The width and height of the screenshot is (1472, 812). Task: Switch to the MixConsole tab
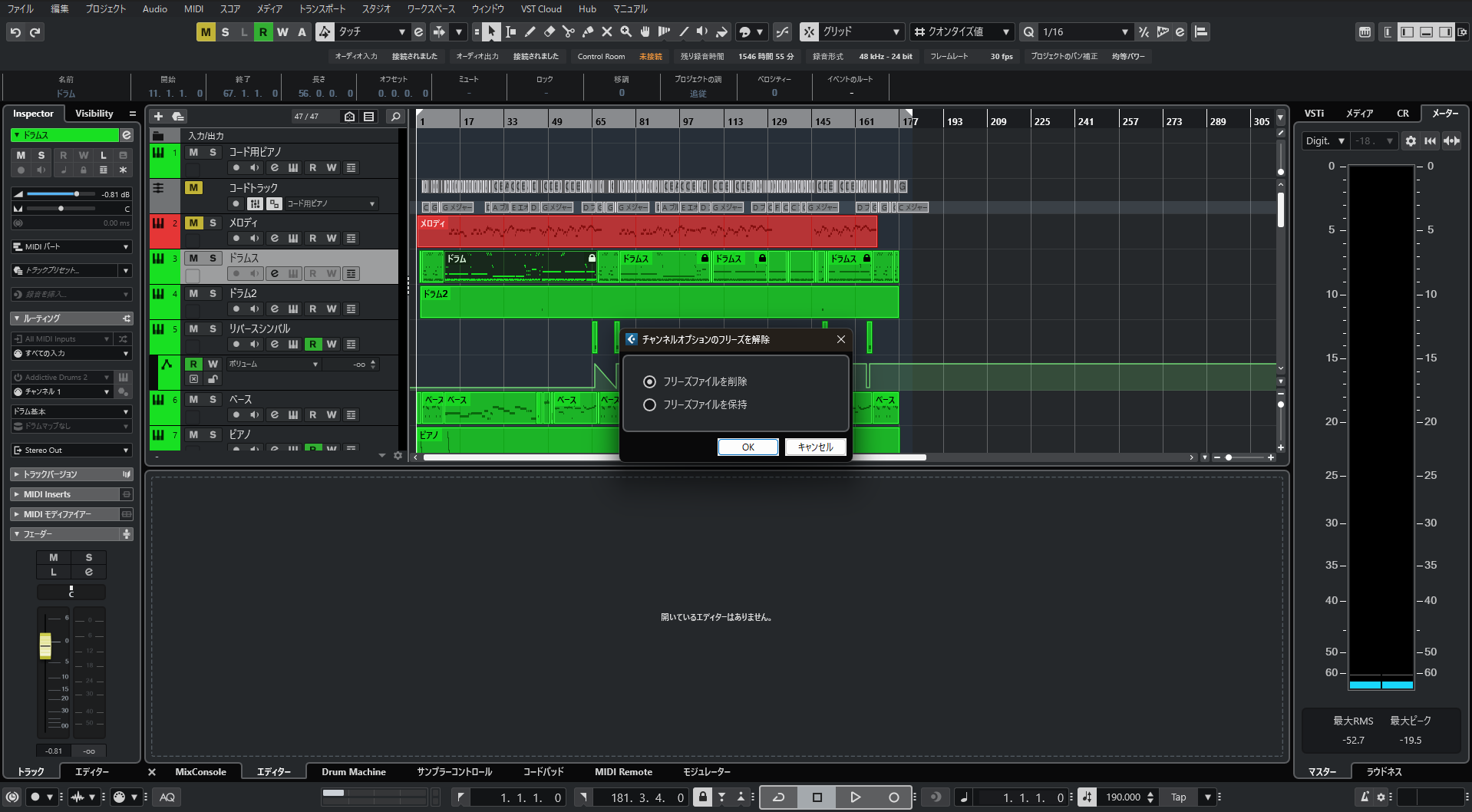[x=200, y=772]
